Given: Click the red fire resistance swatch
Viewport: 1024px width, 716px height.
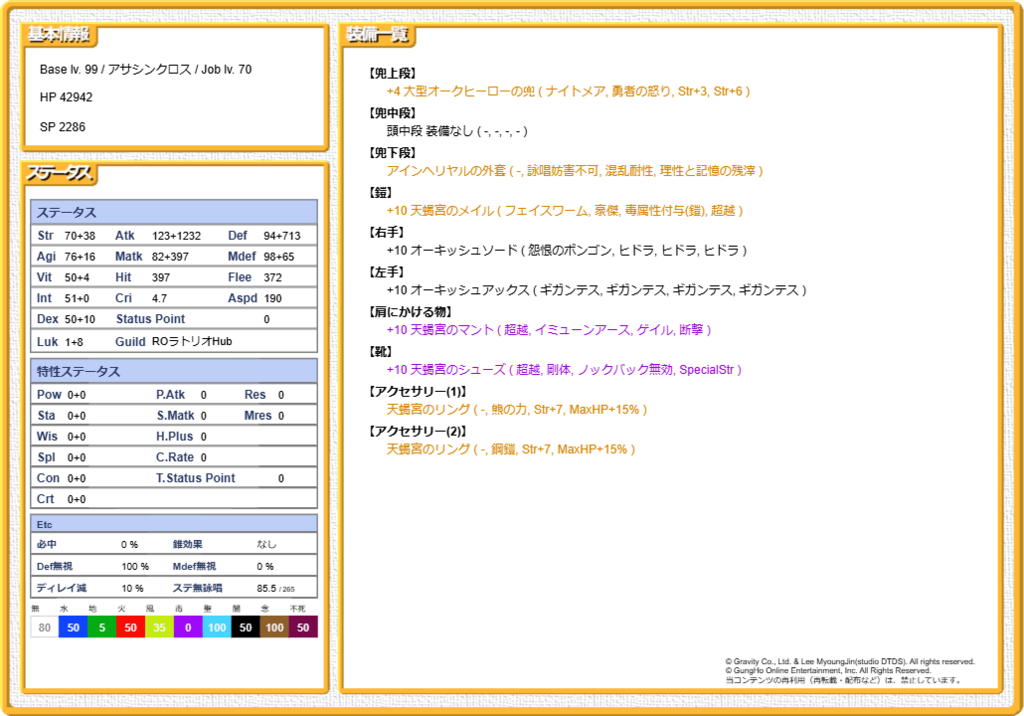Looking at the screenshot, I should click(131, 627).
